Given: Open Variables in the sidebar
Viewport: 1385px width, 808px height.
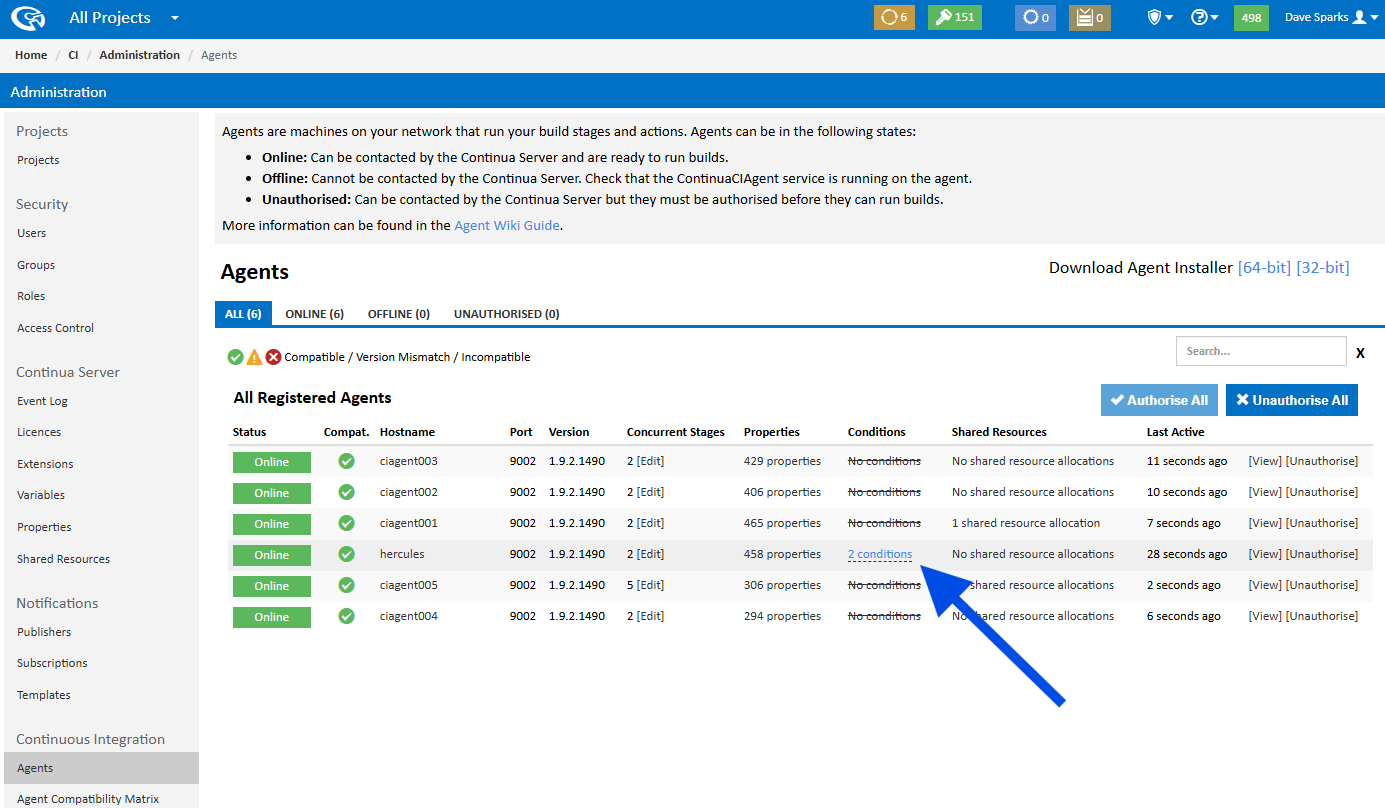Looking at the screenshot, I should point(41,495).
